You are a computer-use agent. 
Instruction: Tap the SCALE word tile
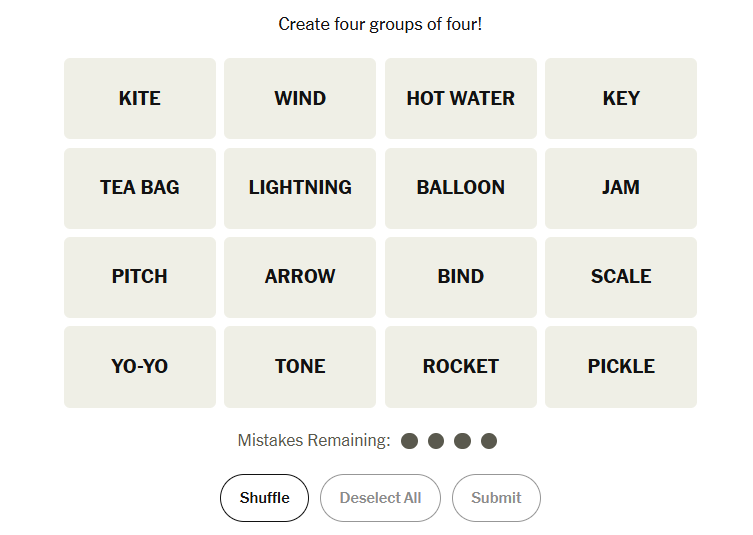point(621,277)
